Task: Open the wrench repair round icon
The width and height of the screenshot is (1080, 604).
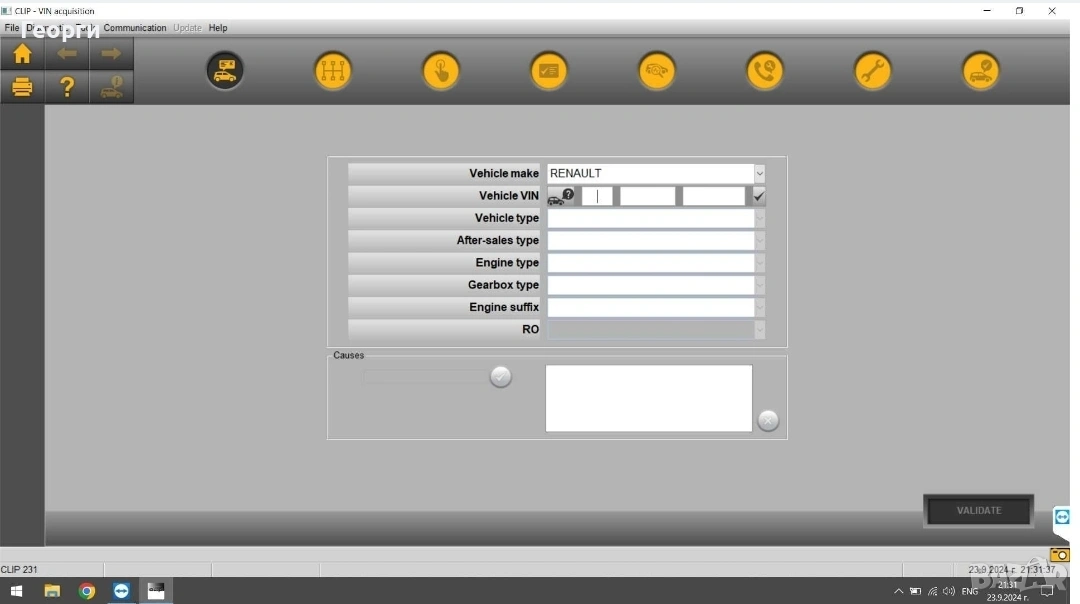Action: 873,70
